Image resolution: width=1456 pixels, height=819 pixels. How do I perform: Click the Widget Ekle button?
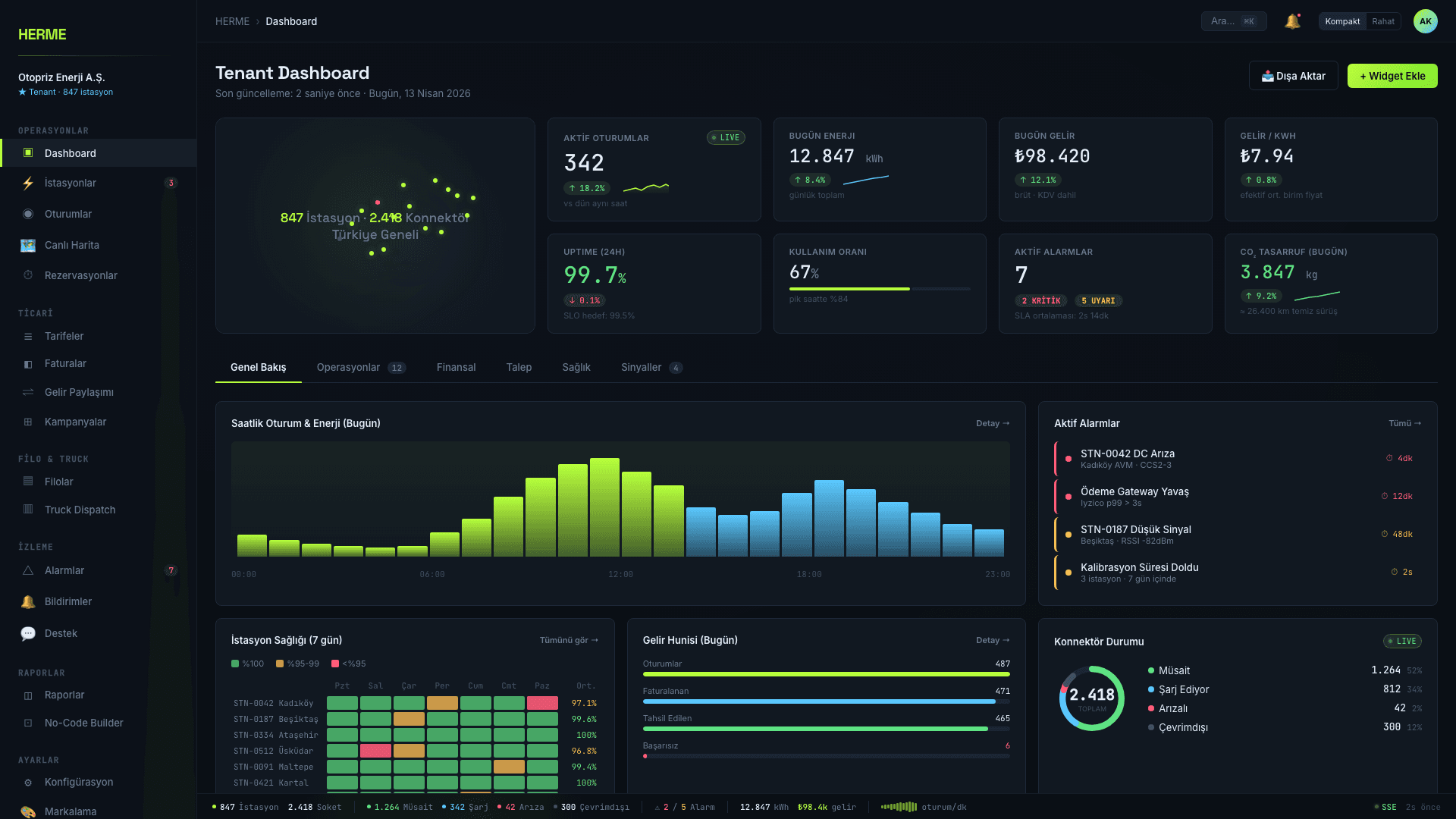coord(1392,76)
